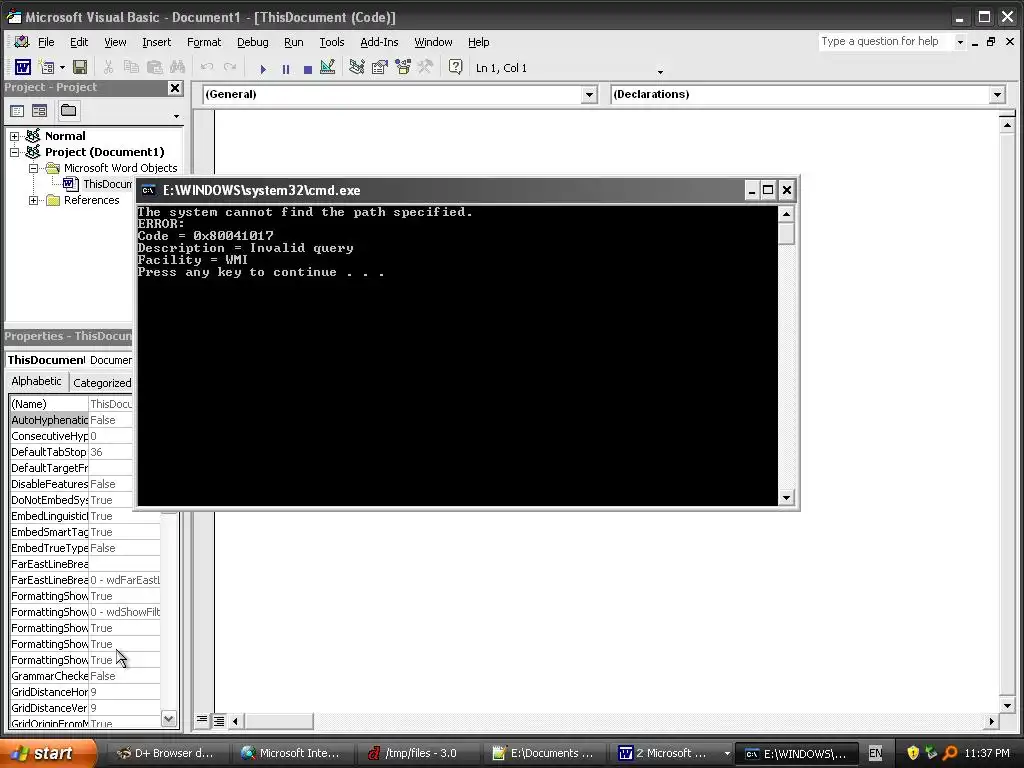Viewport: 1024px width, 768px height.
Task: Close the Project panel with X
Action: (x=175, y=88)
